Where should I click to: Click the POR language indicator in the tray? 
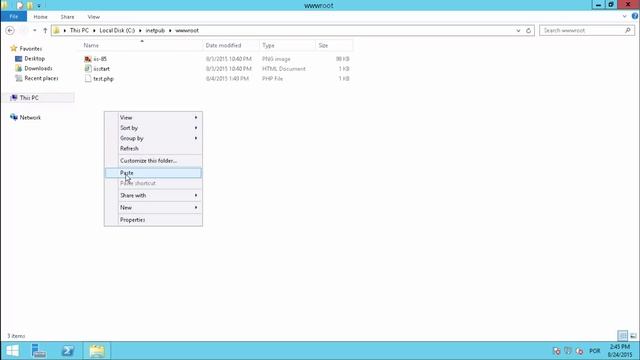tap(595, 351)
